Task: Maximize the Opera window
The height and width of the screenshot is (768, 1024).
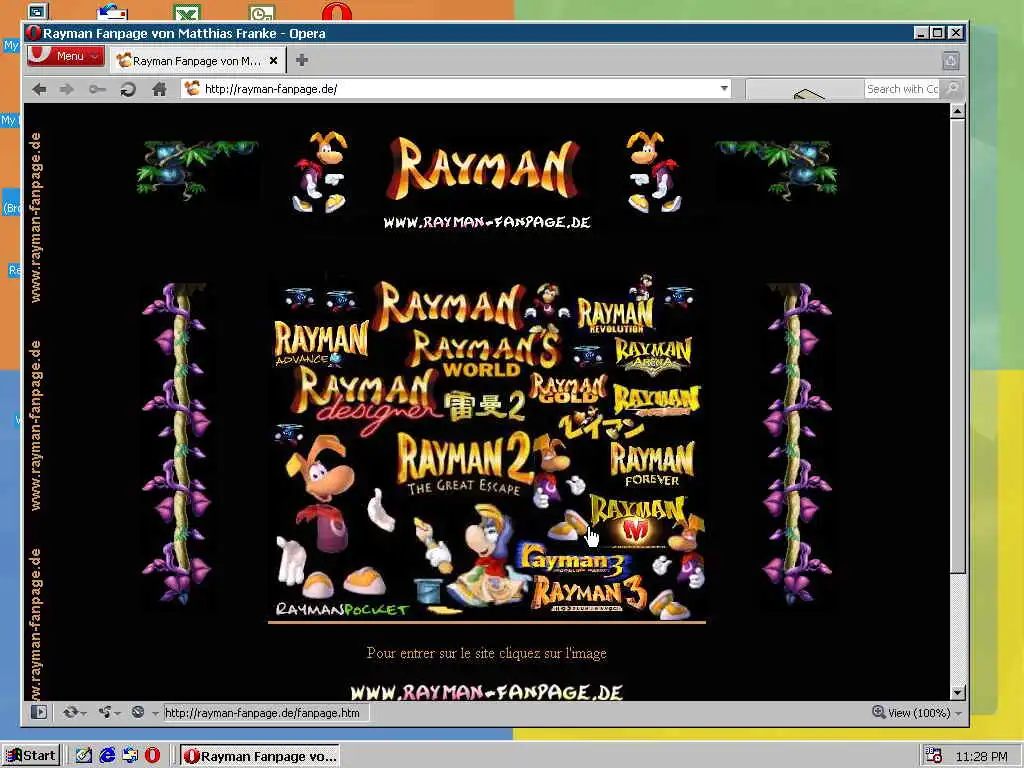Action: (938, 33)
